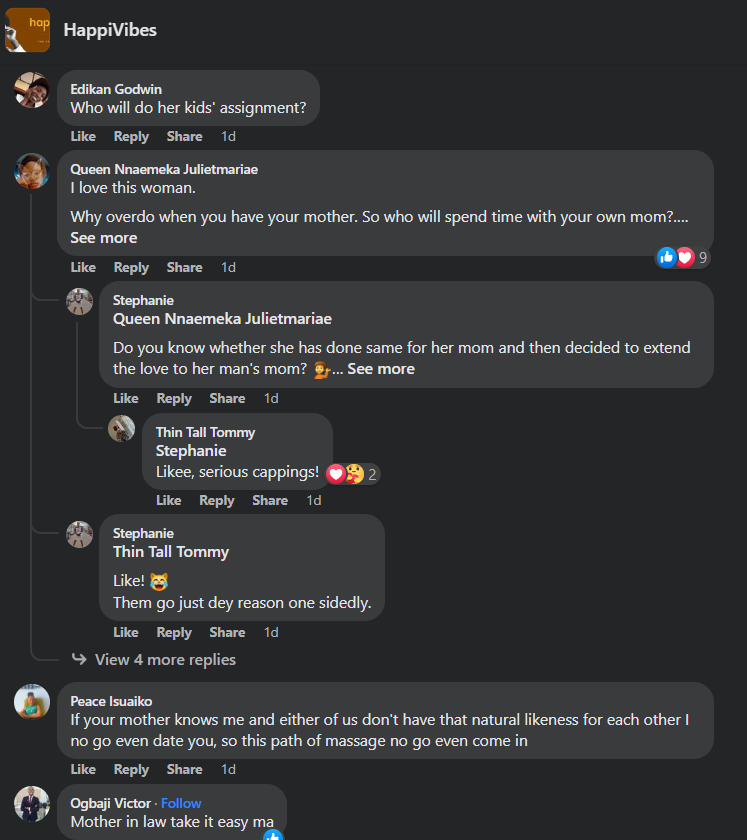Expand View 4 more replies
Viewport: 747px width, 840px height.
tap(165, 660)
